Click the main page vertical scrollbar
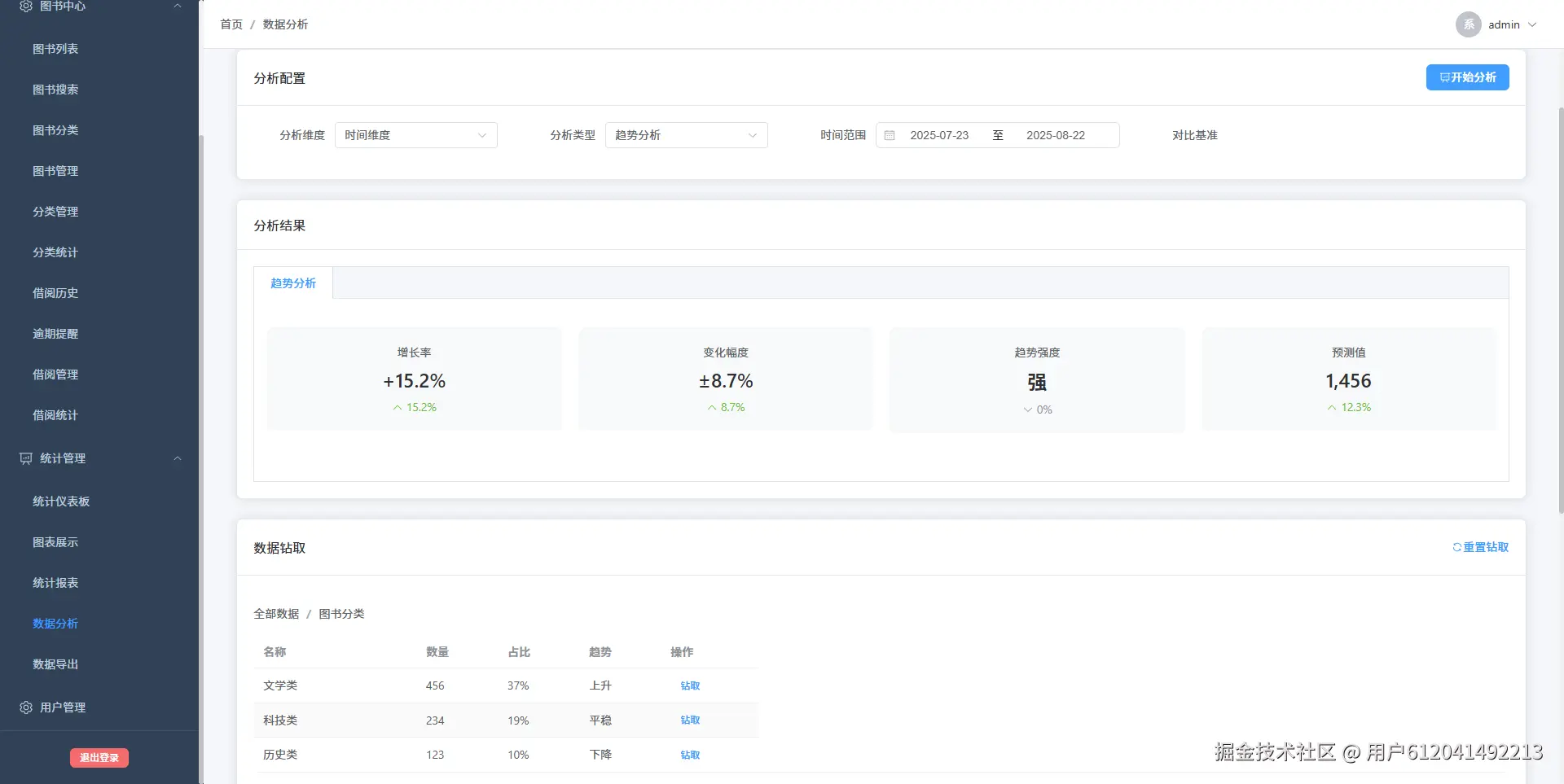Viewport: 1564px width, 784px height. pos(1561,309)
